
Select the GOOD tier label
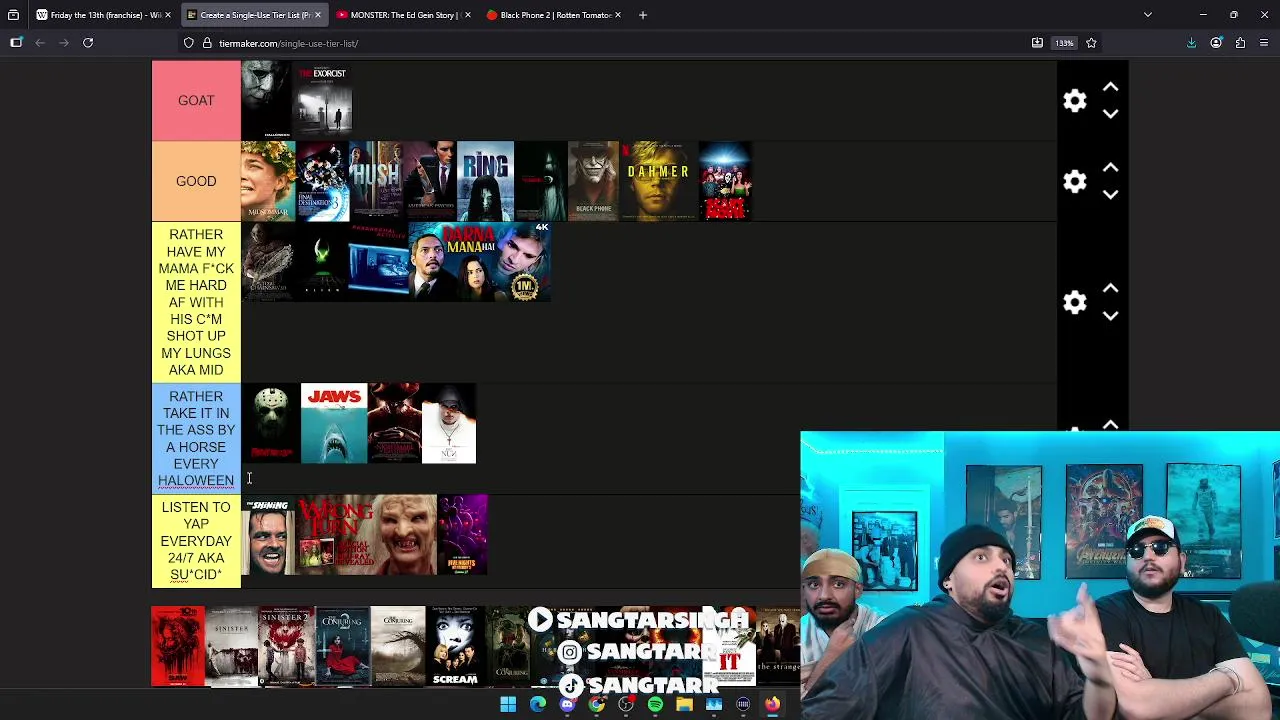pos(196,181)
